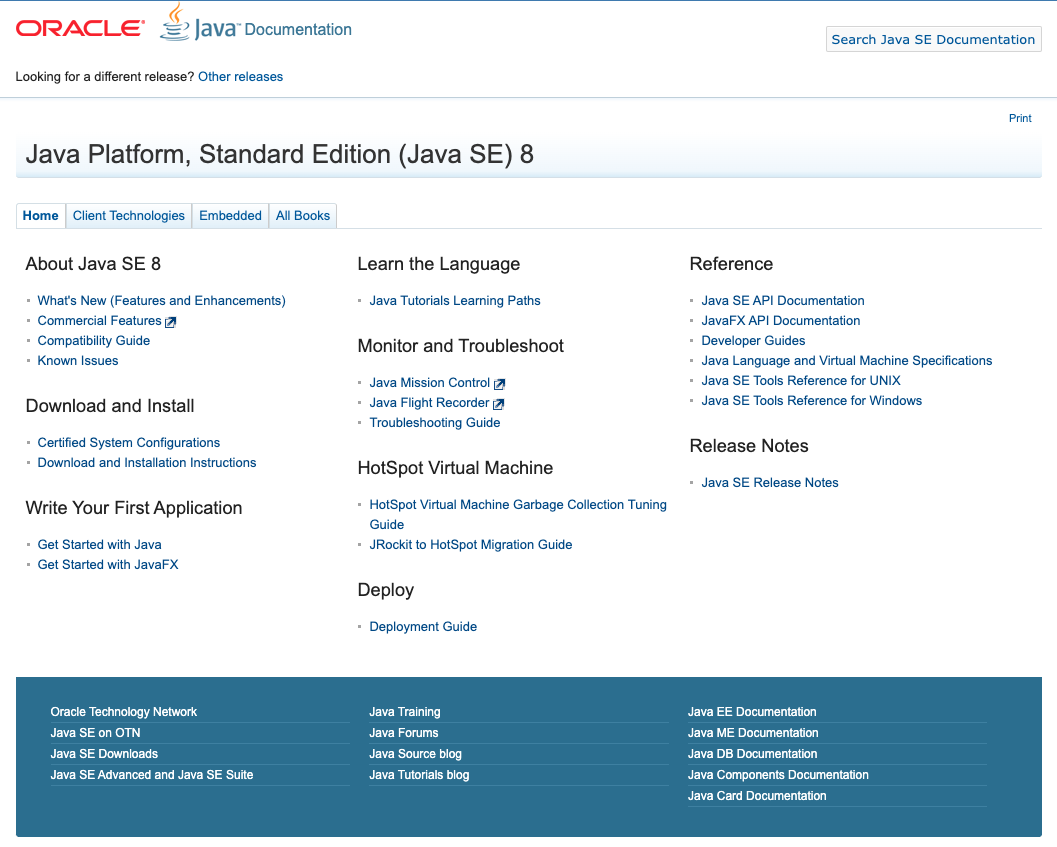The width and height of the screenshot is (1057, 847).
Task: Open Java Tutorials Learning Paths
Action: click(455, 301)
